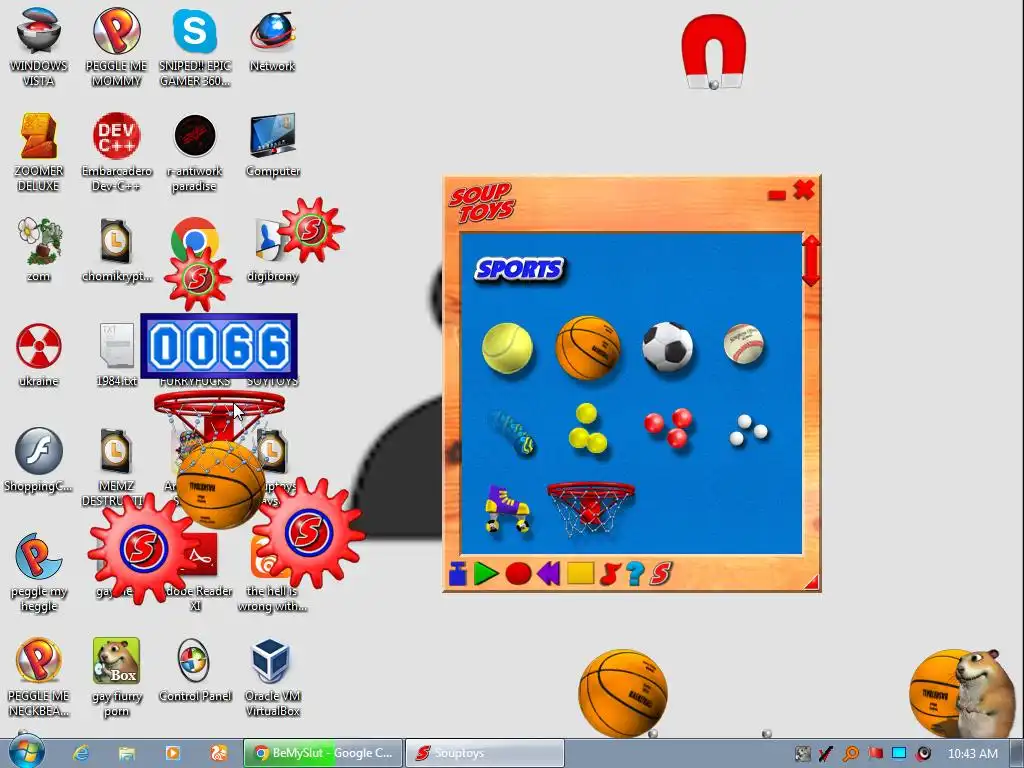
Task: Open Windows Explorer folder in taskbar
Action: (127, 753)
